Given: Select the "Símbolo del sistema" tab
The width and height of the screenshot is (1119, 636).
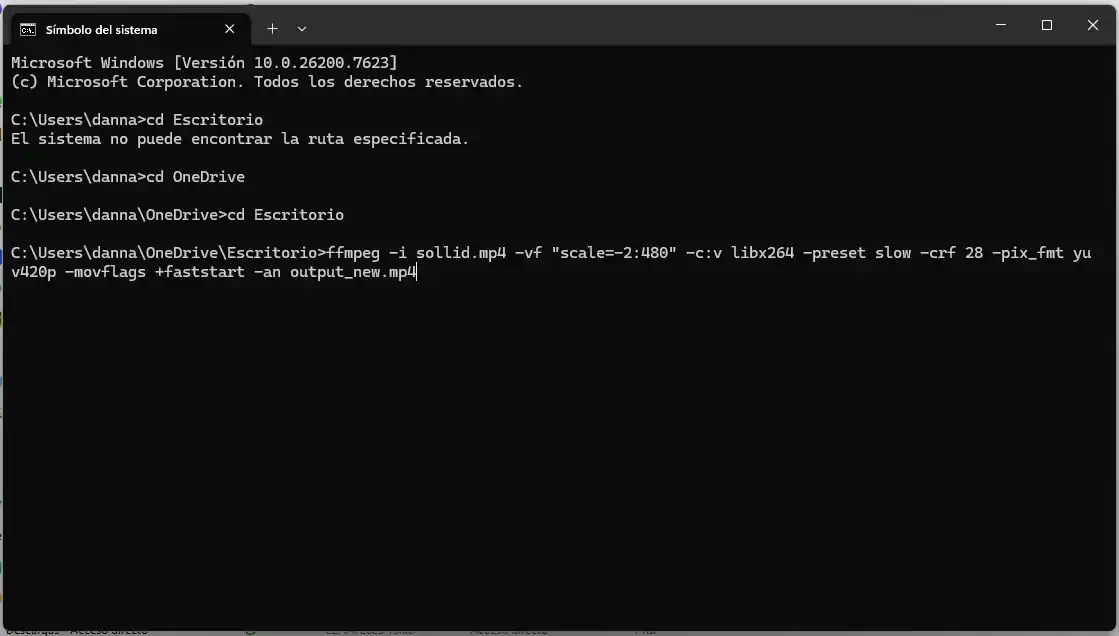Looking at the screenshot, I should pyautogui.click(x=100, y=29).
